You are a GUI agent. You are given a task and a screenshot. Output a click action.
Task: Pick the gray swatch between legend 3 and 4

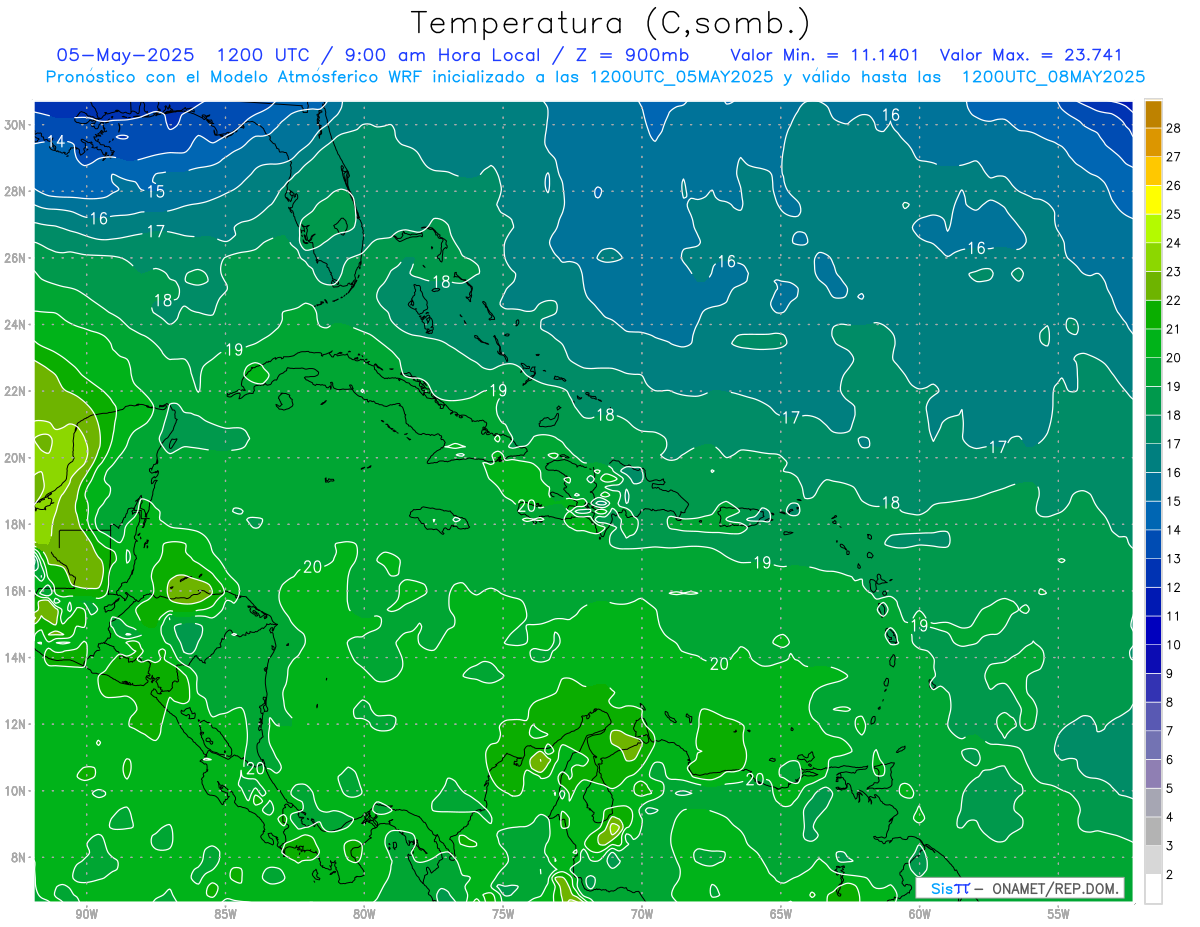point(1153,832)
